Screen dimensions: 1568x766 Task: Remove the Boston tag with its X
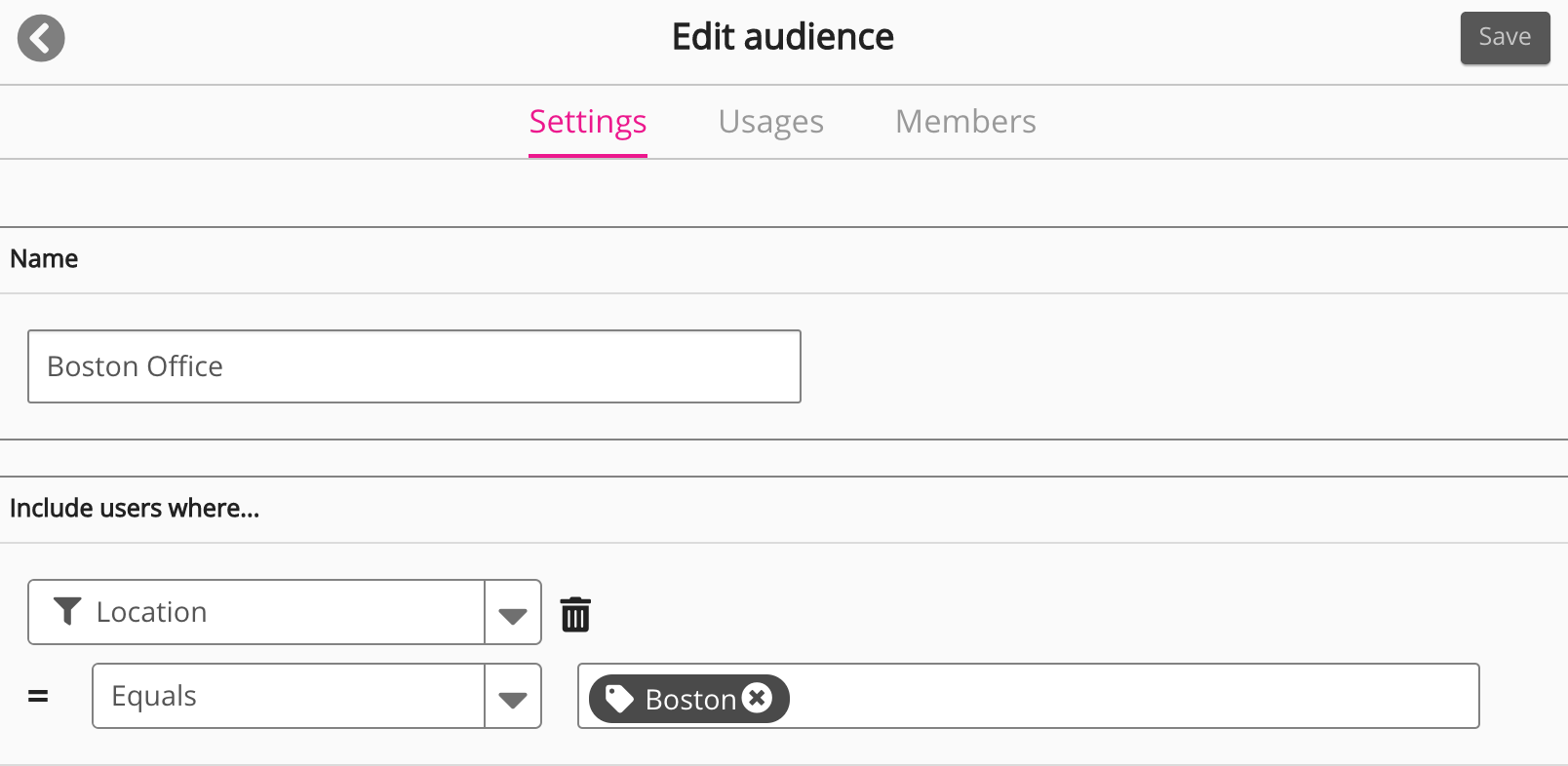tap(757, 698)
